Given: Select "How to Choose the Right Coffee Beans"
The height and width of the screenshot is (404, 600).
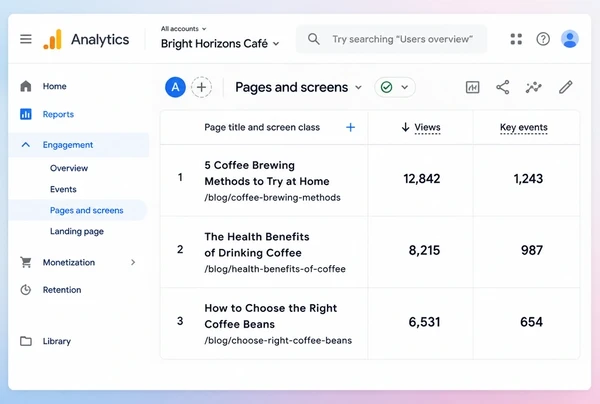Looking at the screenshot, I should tap(271, 316).
